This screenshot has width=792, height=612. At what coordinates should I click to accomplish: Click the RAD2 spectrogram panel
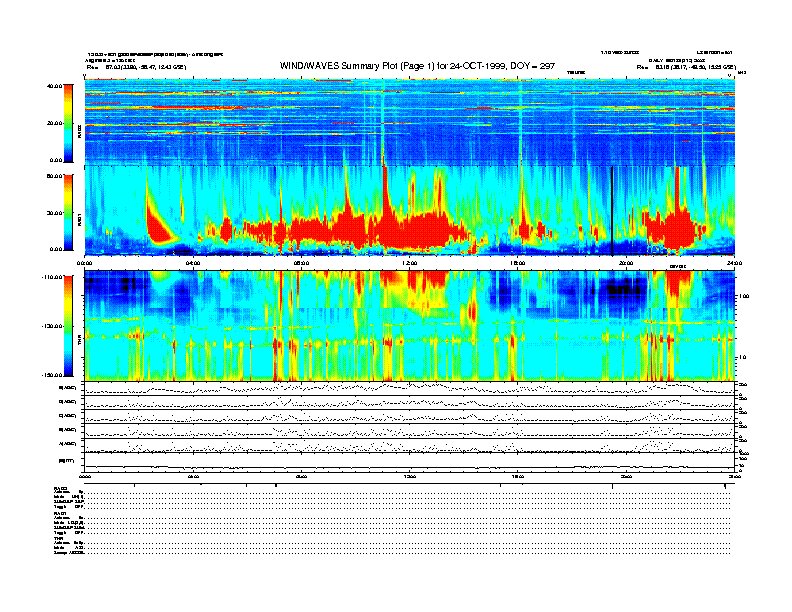[410, 122]
